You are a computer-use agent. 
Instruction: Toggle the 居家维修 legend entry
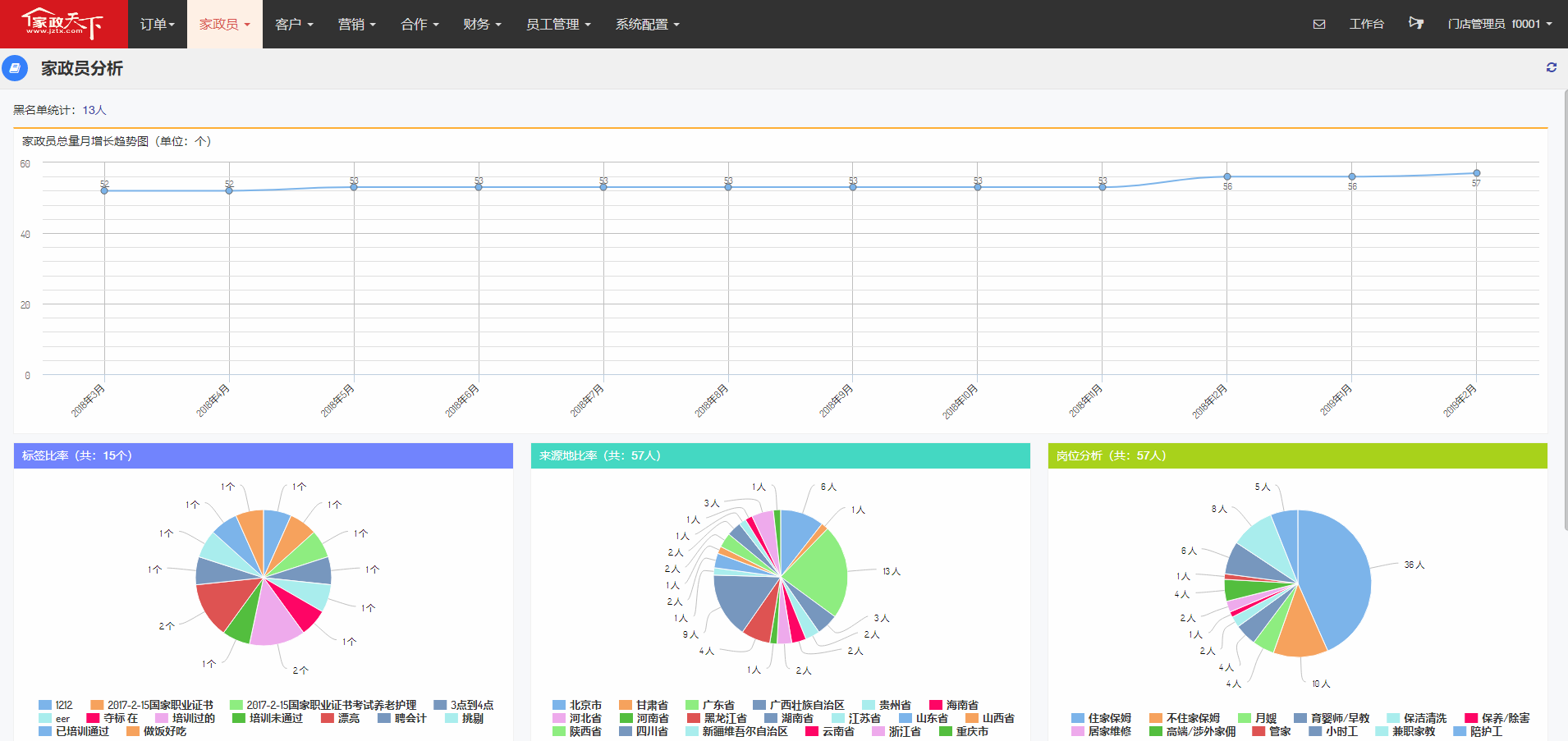[x=1102, y=731]
